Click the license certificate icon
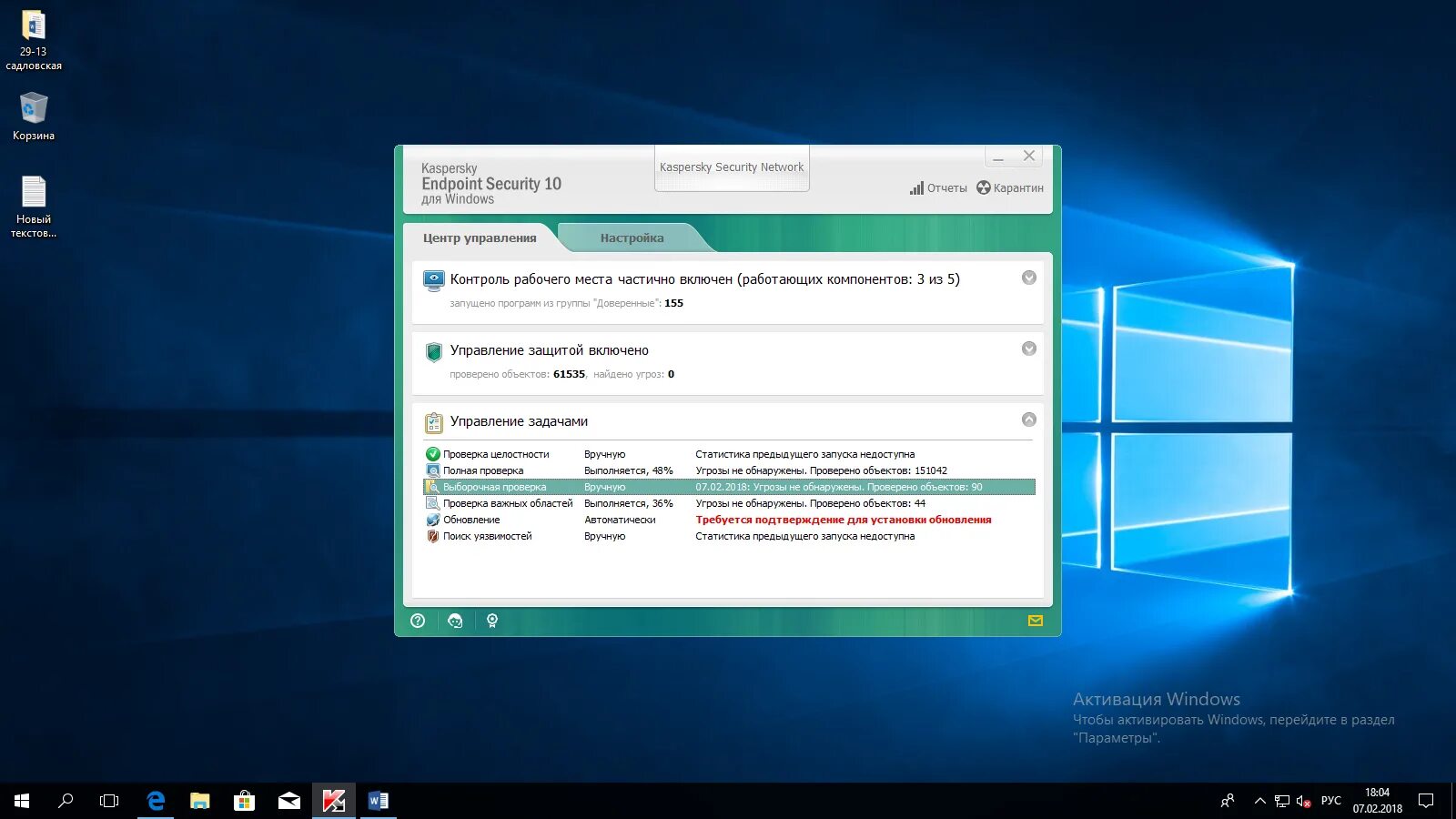The height and width of the screenshot is (819, 1456). pyautogui.click(x=492, y=621)
